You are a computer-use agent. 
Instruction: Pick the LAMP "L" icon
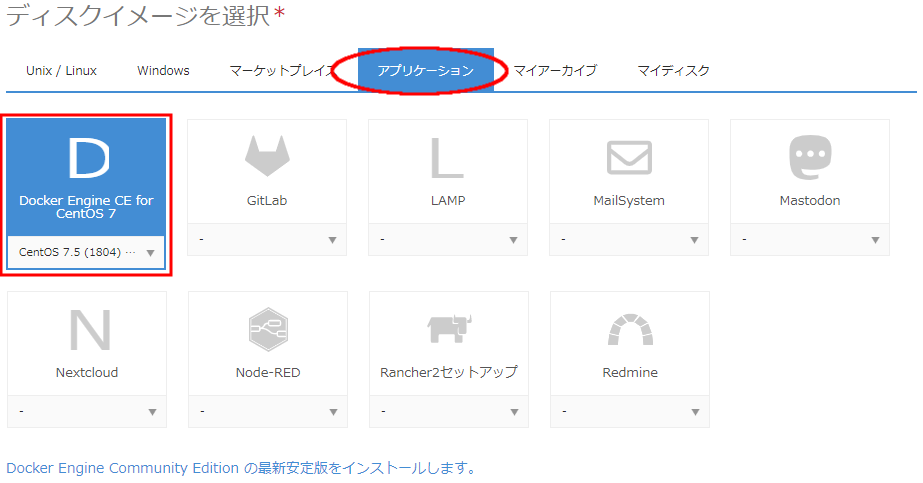coord(447,158)
